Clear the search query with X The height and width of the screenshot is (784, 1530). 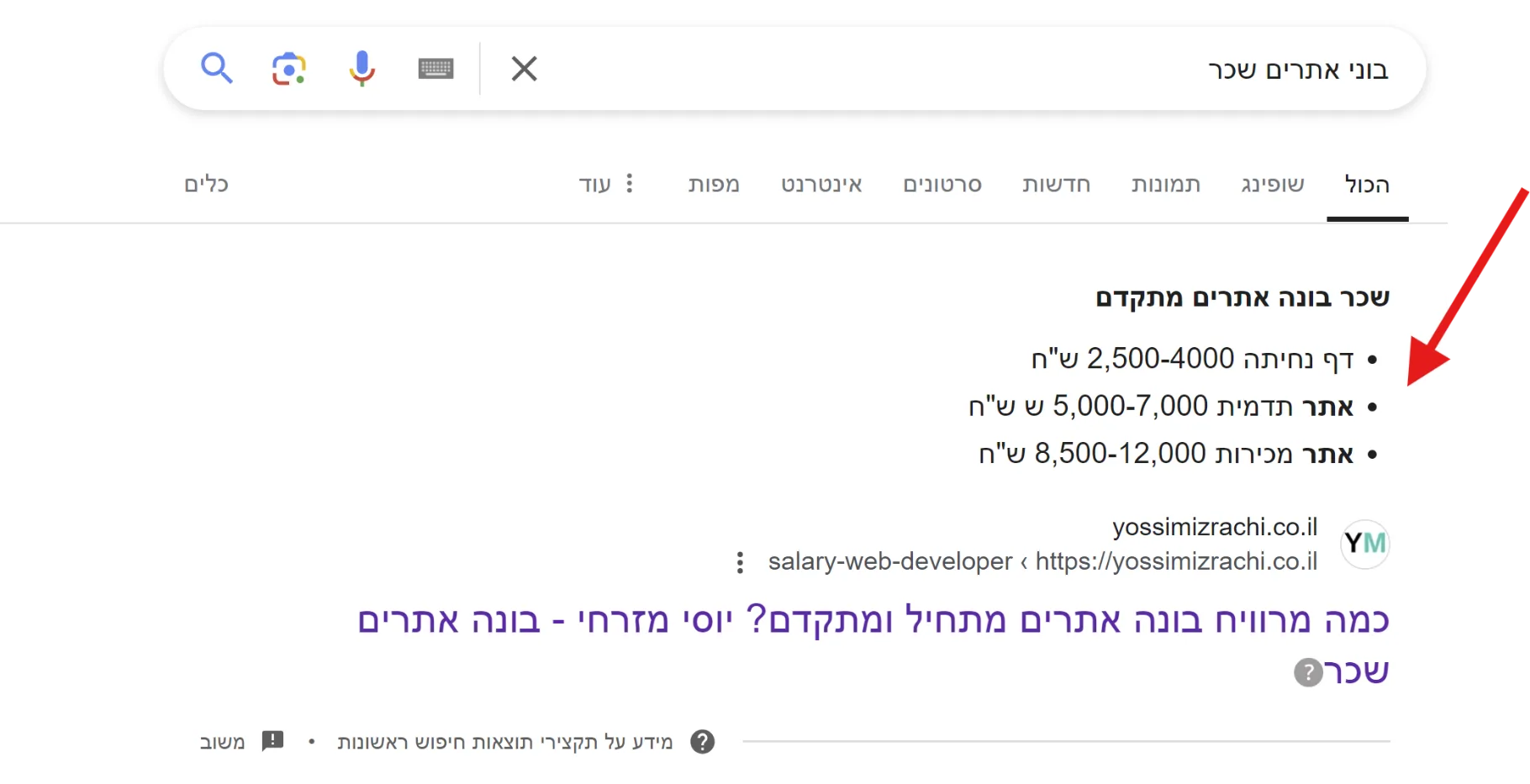tap(524, 68)
